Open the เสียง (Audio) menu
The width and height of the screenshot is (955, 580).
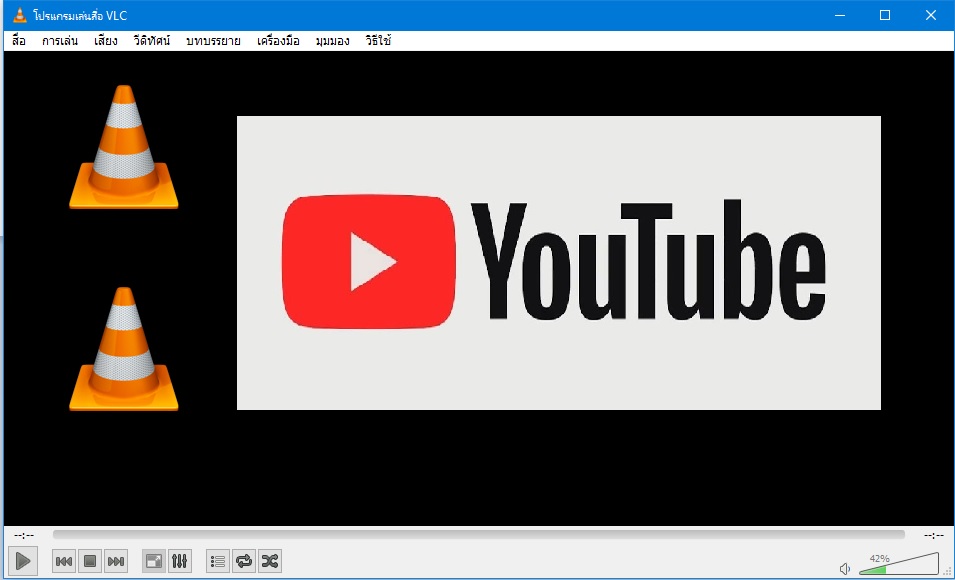click(x=106, y=41)
